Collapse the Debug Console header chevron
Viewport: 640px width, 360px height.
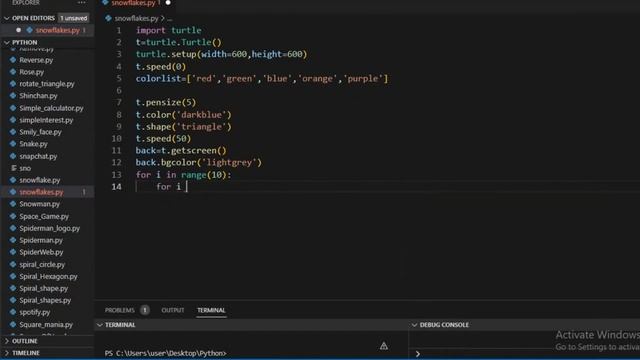414,325
